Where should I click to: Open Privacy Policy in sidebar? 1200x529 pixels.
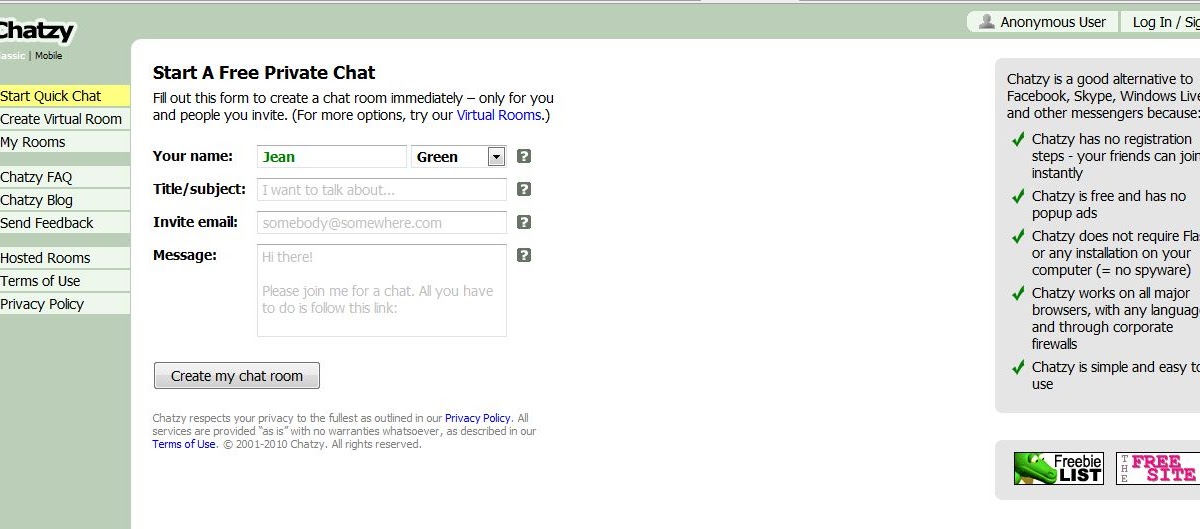click(x=65, y=304)
